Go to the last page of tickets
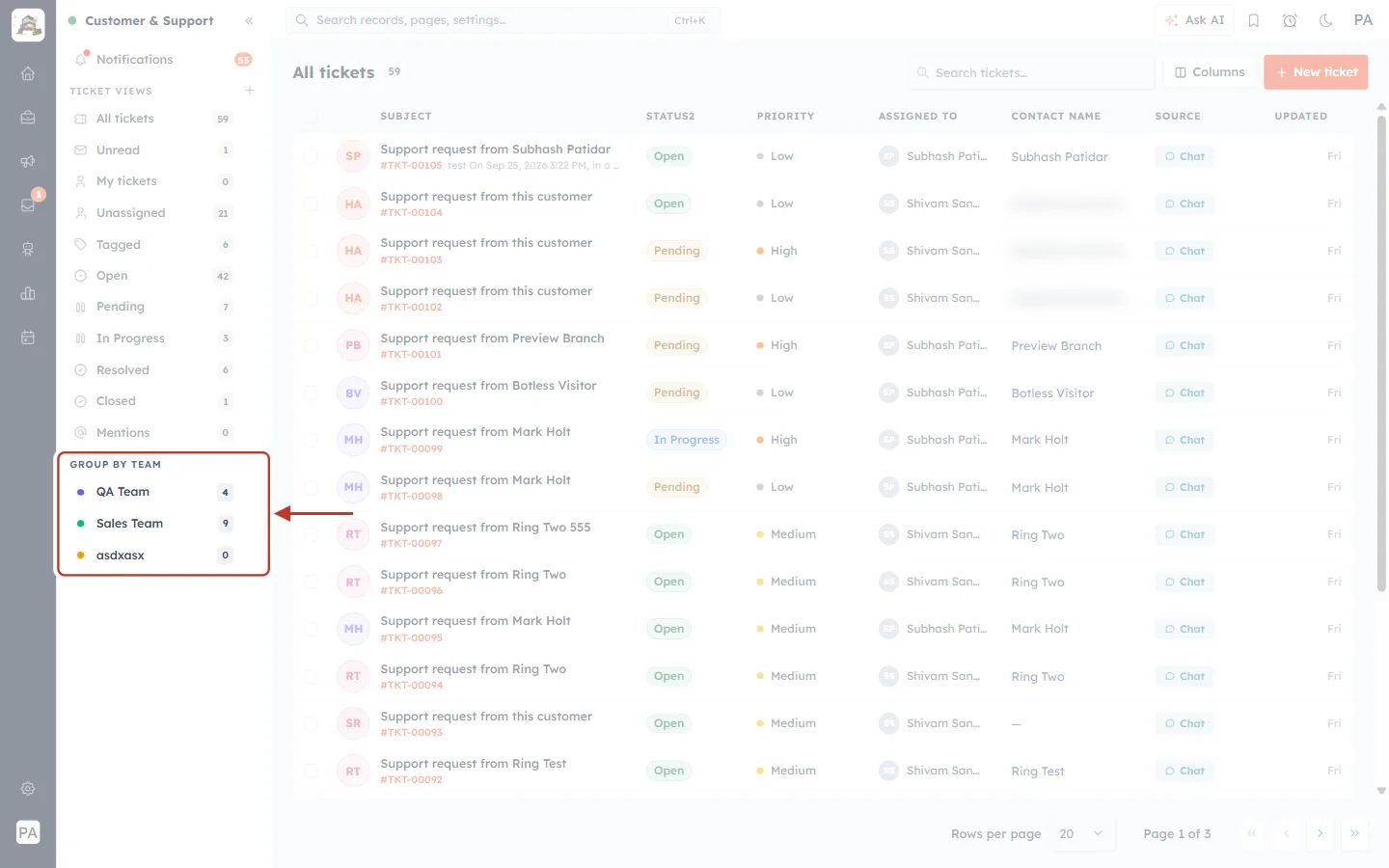Screen dimensions: 1389x868 [1354, 833]
